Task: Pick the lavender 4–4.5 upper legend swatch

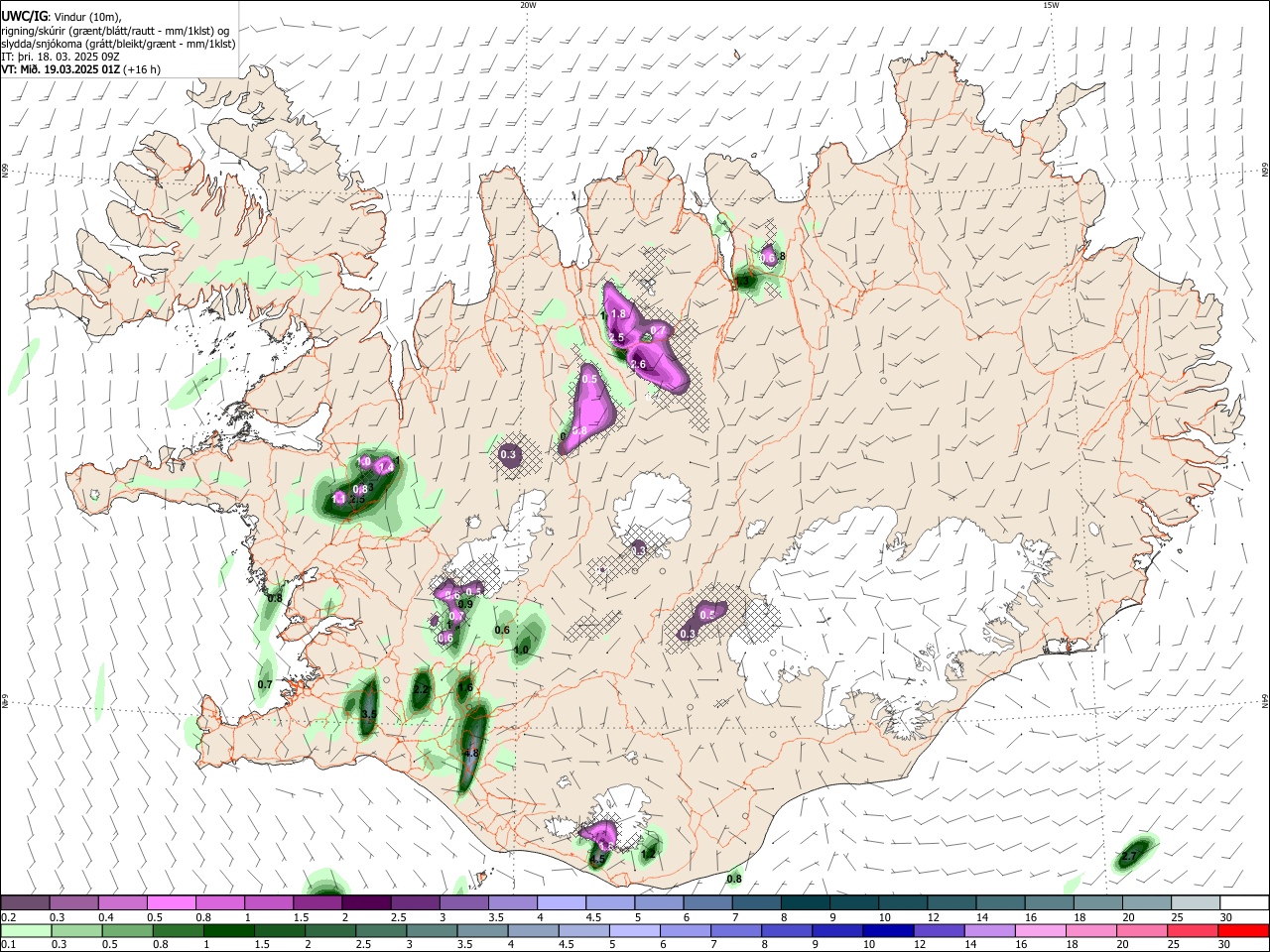Action: [x=562, y=902]
